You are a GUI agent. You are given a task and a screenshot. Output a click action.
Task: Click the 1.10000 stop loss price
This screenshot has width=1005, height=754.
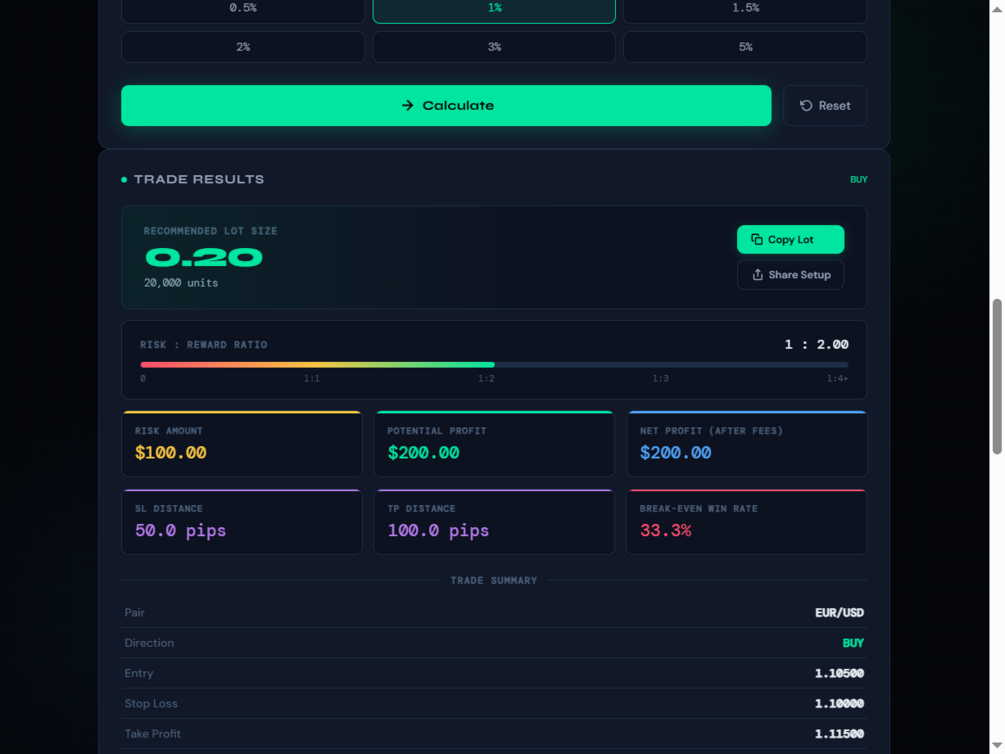(x=839, y=703)
